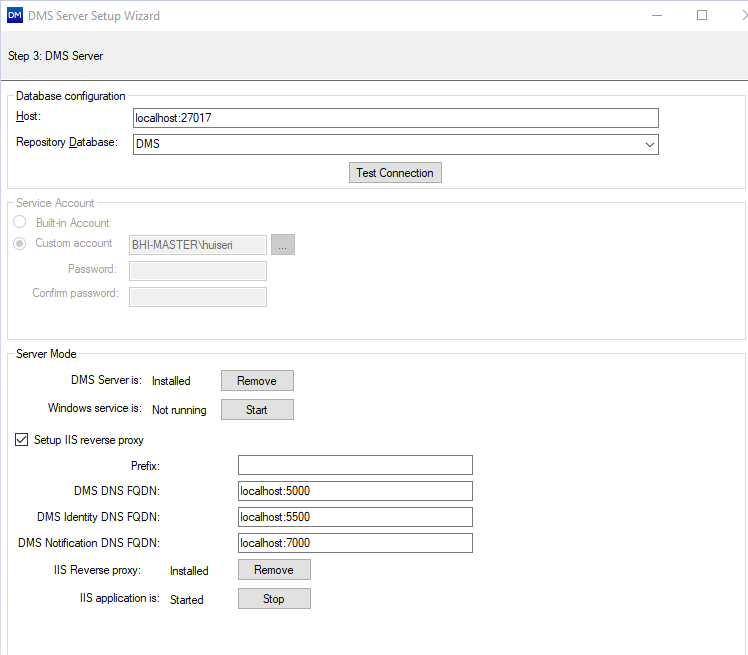Remove the IIS Reverse proxy

pos(274,570)
